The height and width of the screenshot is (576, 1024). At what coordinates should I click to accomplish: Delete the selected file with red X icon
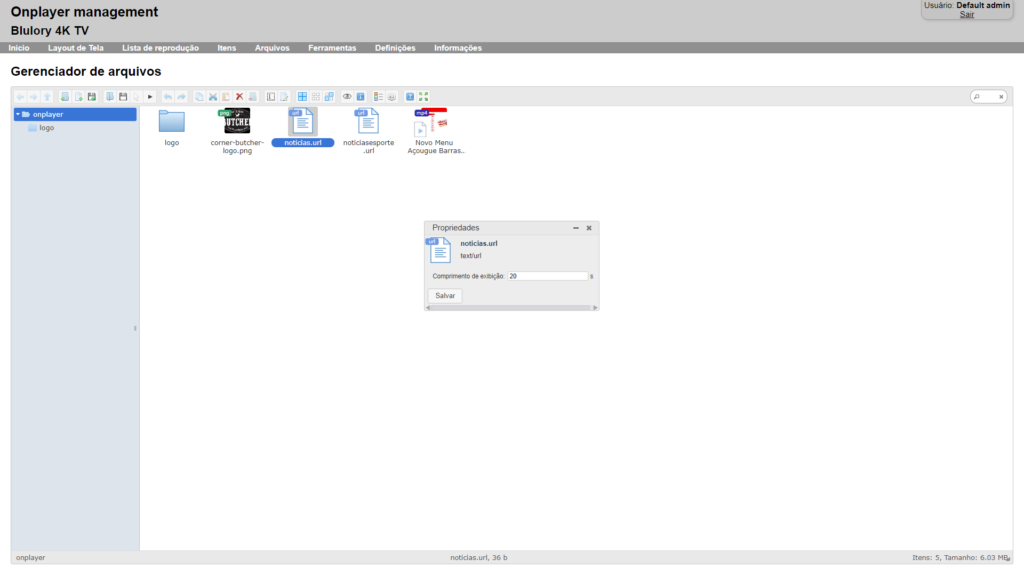point(240,97)
